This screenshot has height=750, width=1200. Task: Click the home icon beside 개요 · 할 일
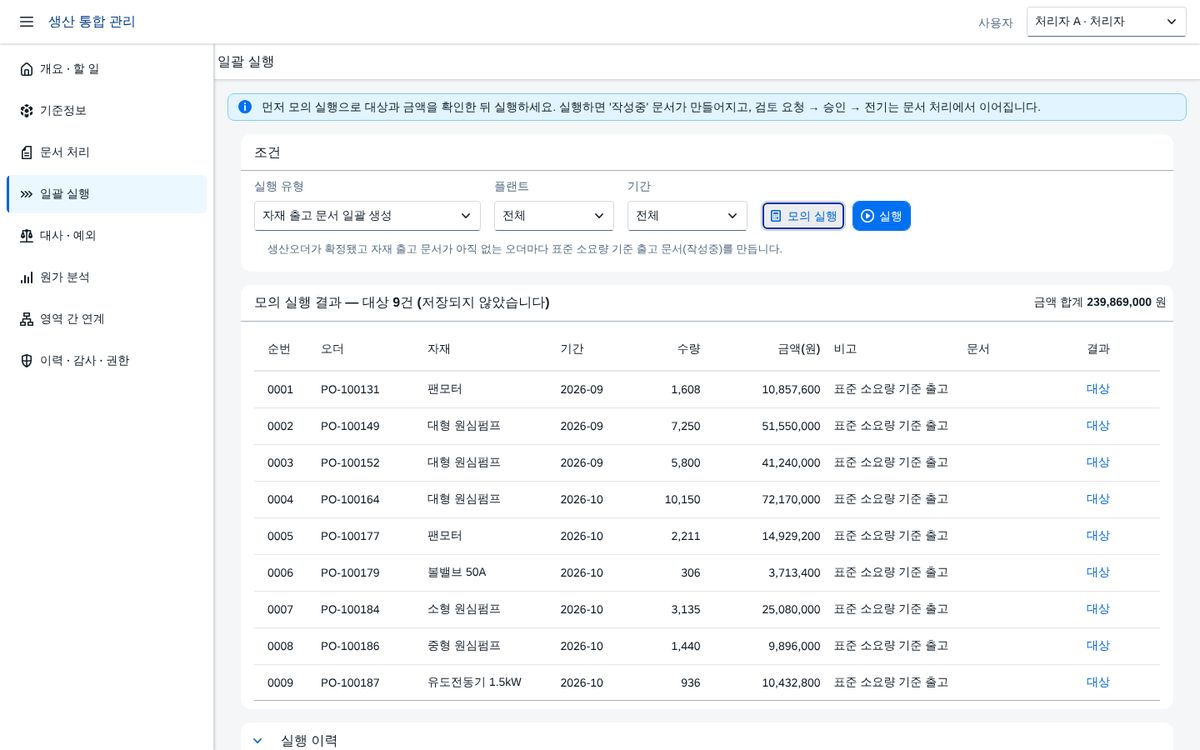click(27, 69)
